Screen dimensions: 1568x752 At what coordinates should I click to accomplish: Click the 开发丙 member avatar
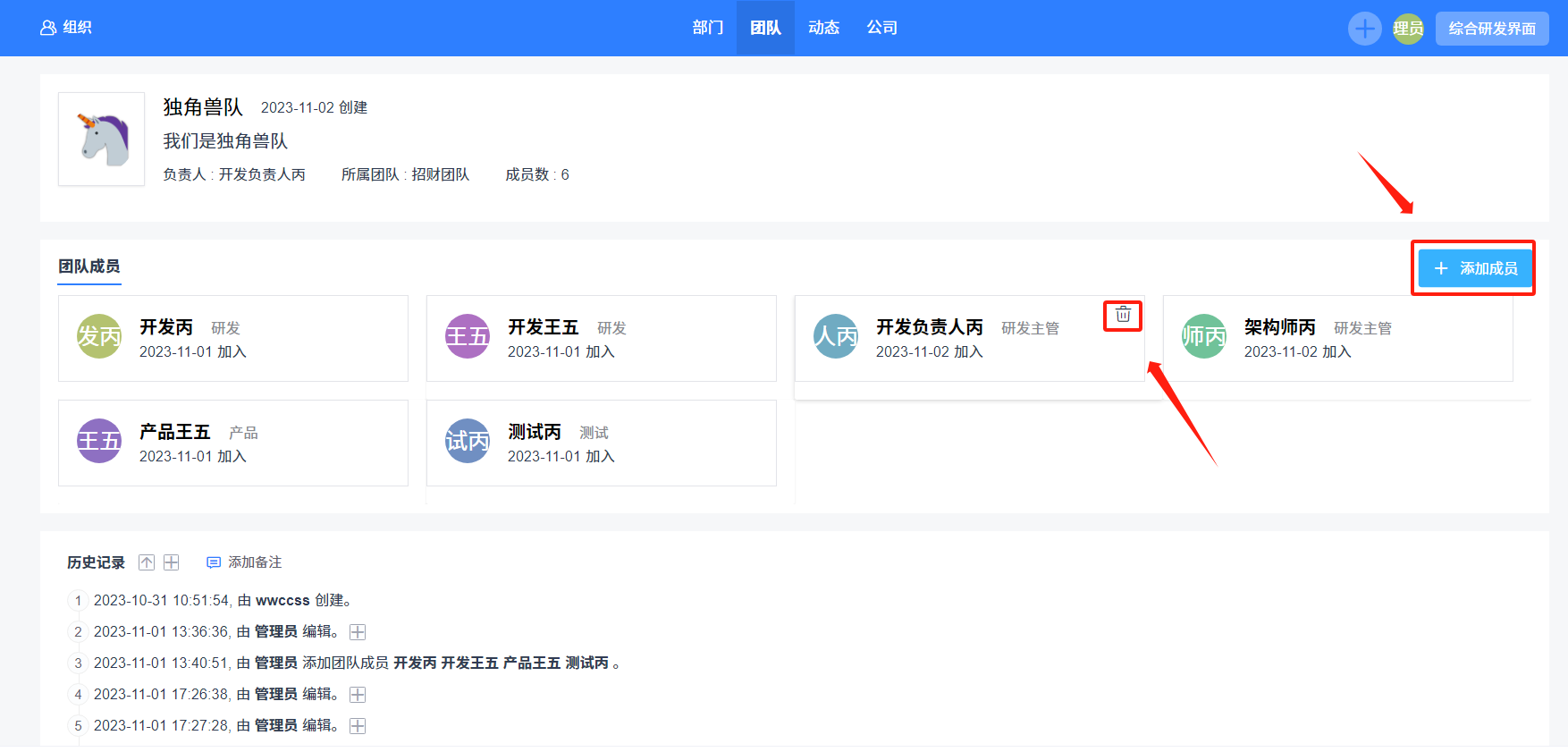tap(99, 337)
